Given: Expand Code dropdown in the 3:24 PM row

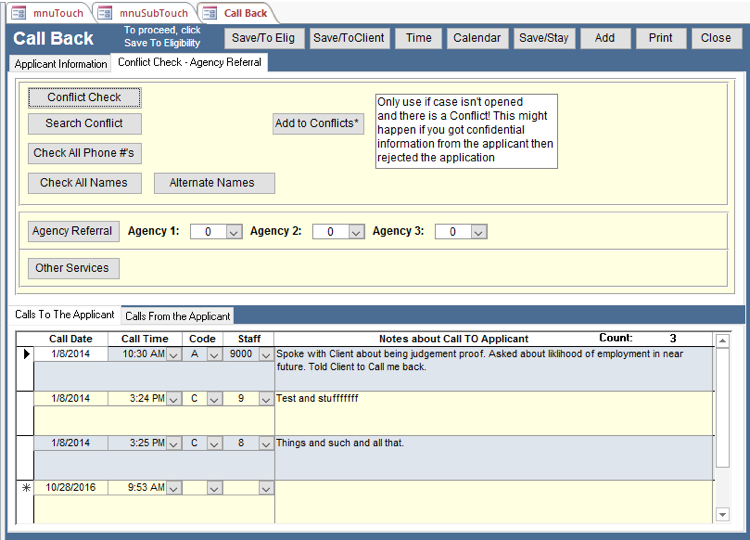Looking at the screenshot, I should coord(214,399).
